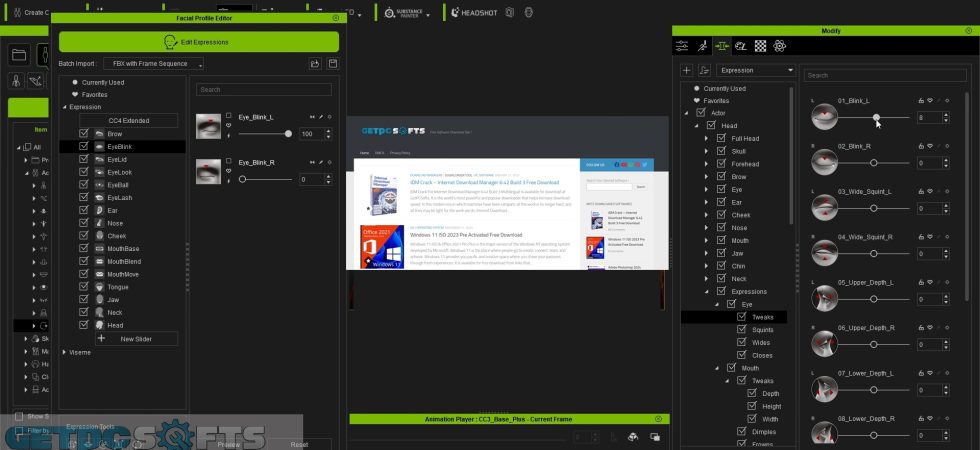This screenshot has width=980, height=450.
Task: Click the New Slider button
Action: pyautogui.click(x=136, y=339)
